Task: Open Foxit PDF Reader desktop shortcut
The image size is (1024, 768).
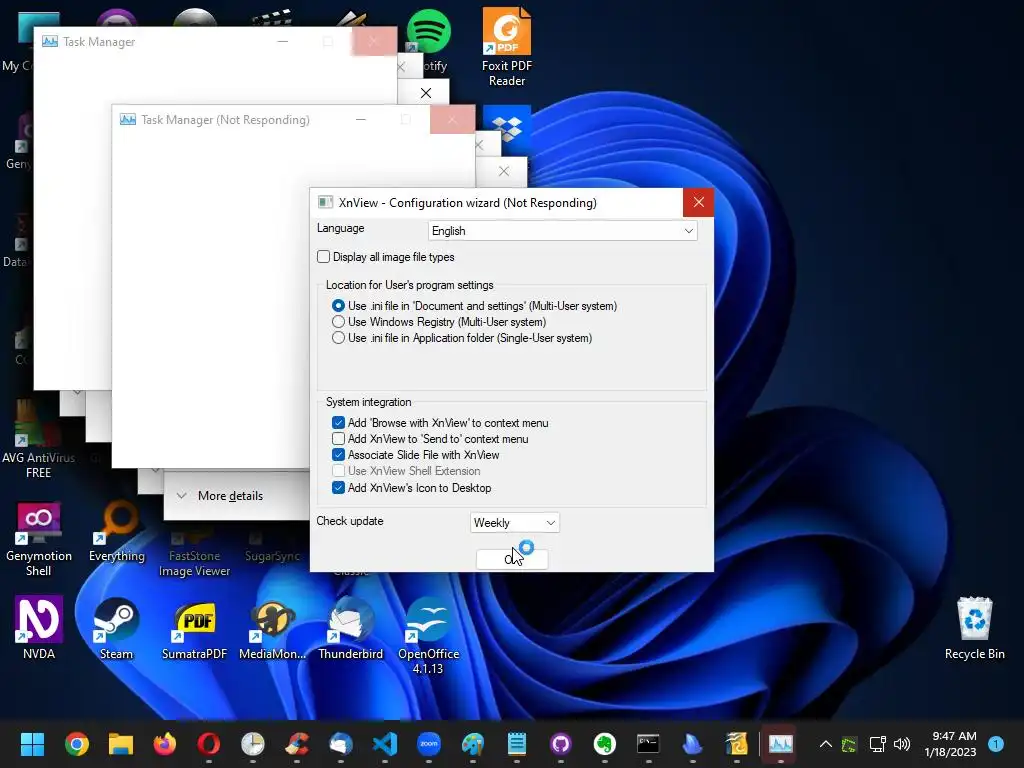Action: tap(507, 47)
